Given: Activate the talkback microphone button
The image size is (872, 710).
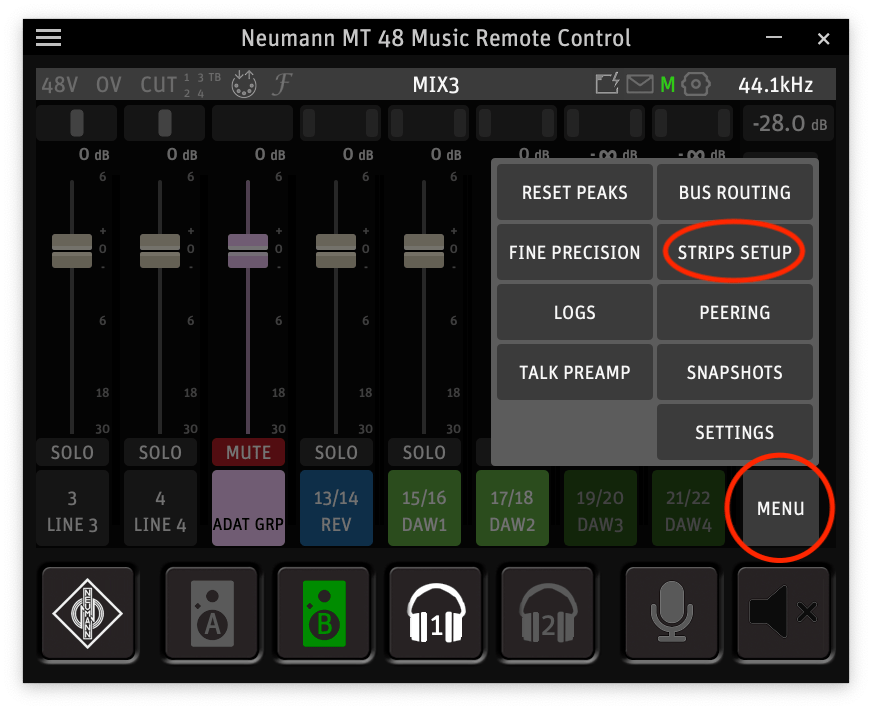Looking at the screenshot, I should 672,612.
